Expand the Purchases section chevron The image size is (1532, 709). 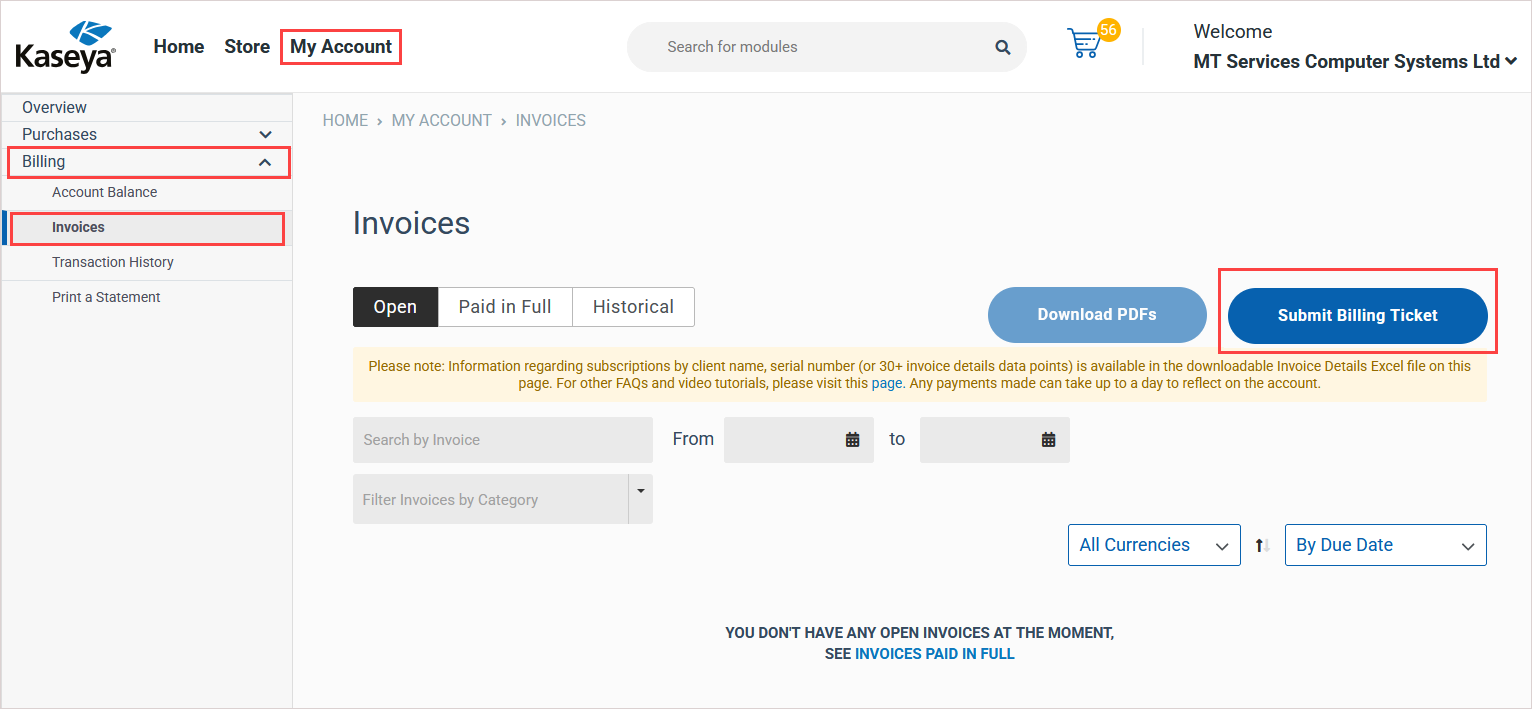(x=265, y=134)
